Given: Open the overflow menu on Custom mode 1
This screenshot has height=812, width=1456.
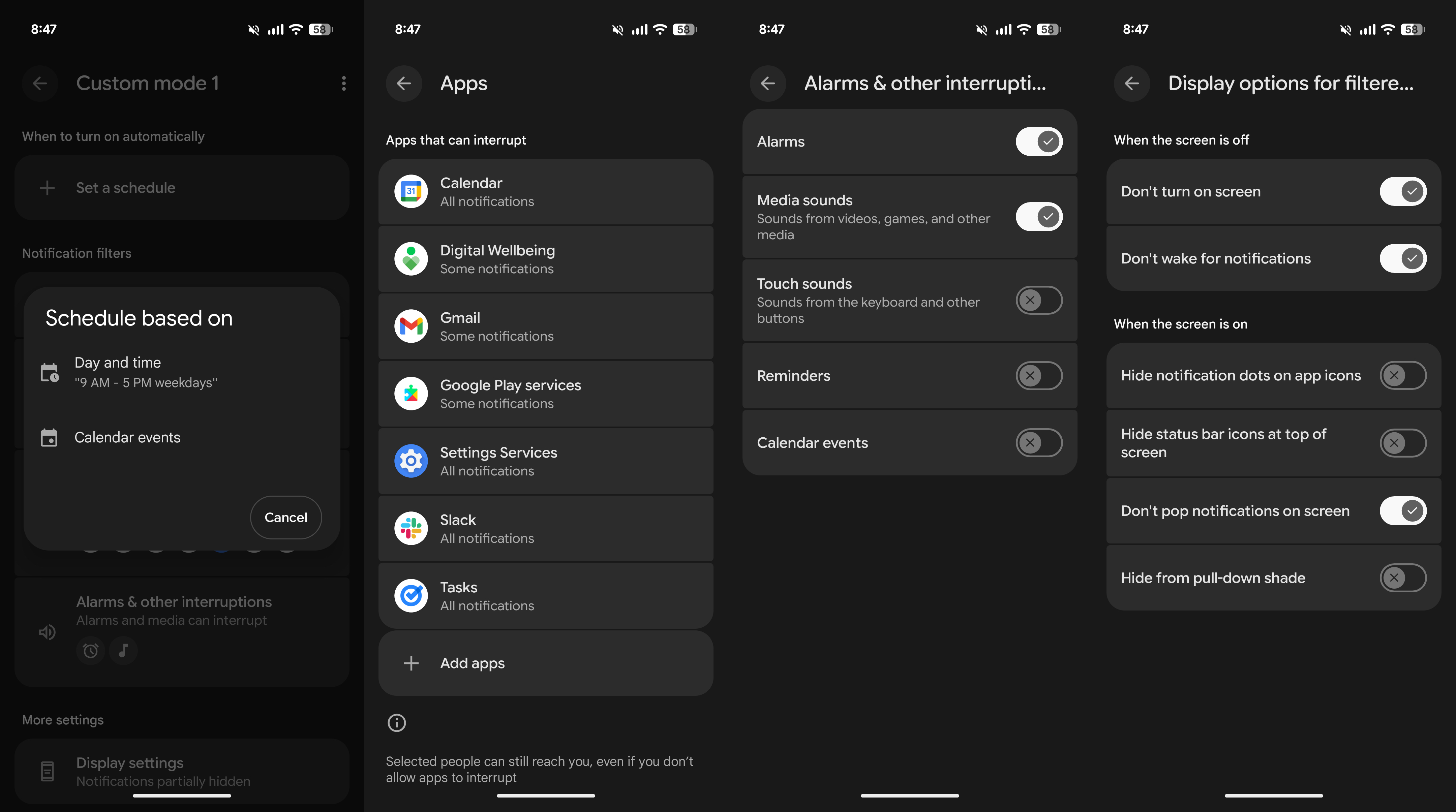Looking at the screenshot, I should (344, 83).
